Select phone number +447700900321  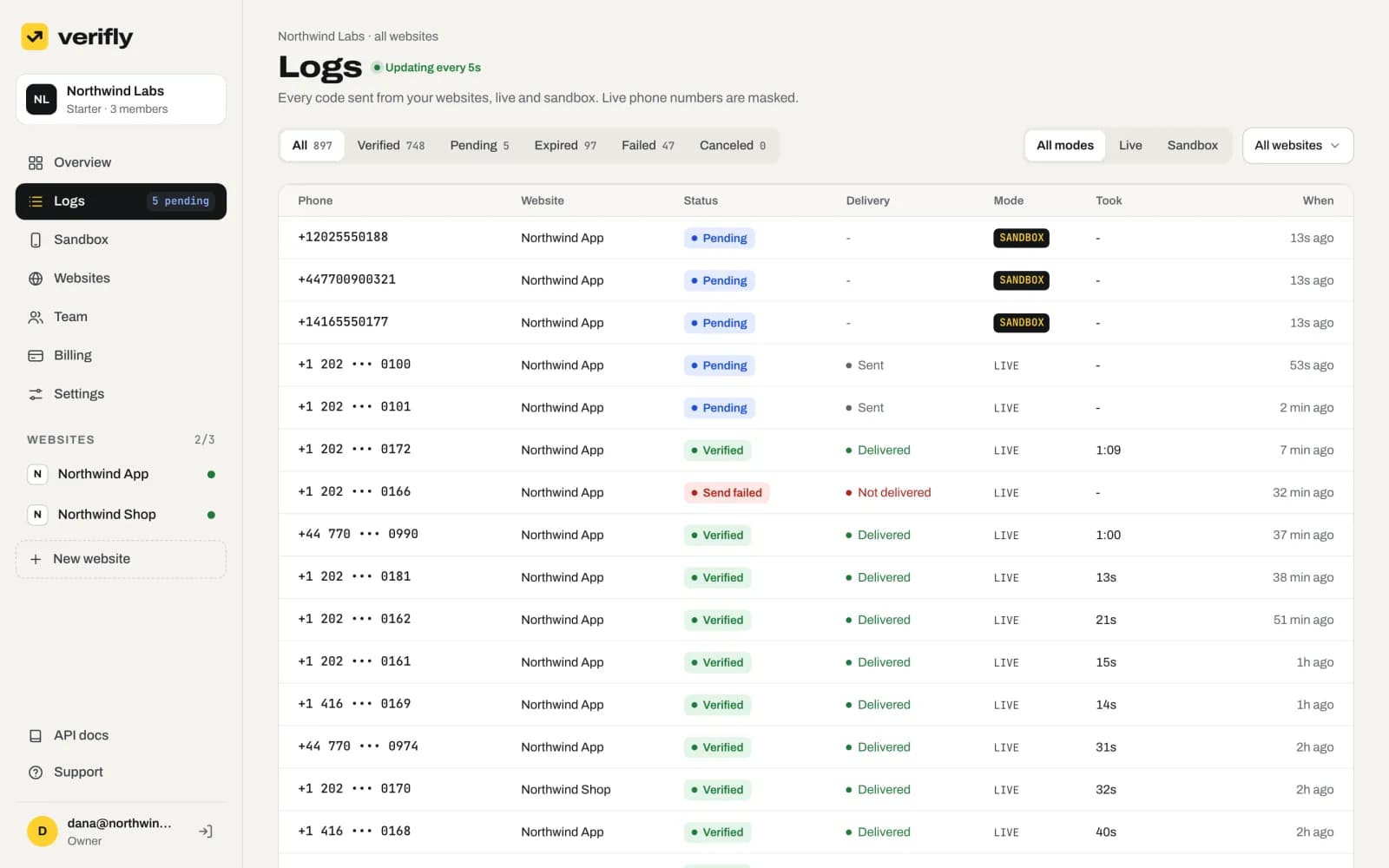[346, 279]
